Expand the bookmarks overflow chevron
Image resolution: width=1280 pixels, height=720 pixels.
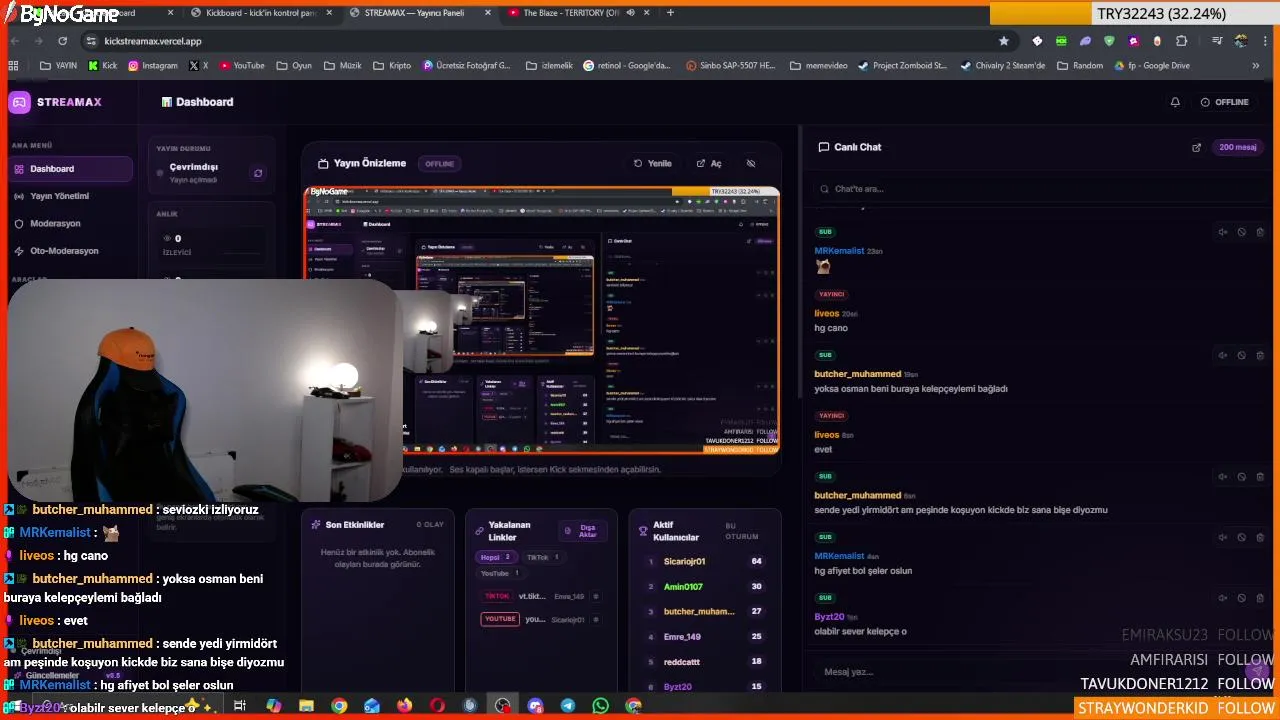(1255, 66)
